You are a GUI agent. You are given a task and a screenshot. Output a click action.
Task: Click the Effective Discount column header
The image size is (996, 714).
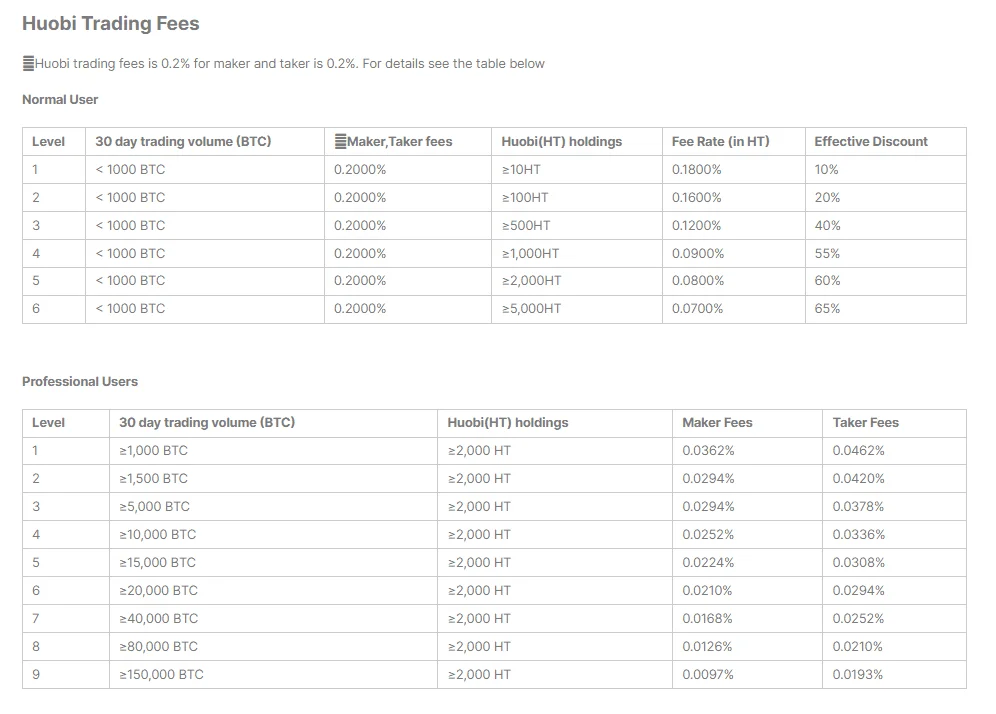pos(871,142)
